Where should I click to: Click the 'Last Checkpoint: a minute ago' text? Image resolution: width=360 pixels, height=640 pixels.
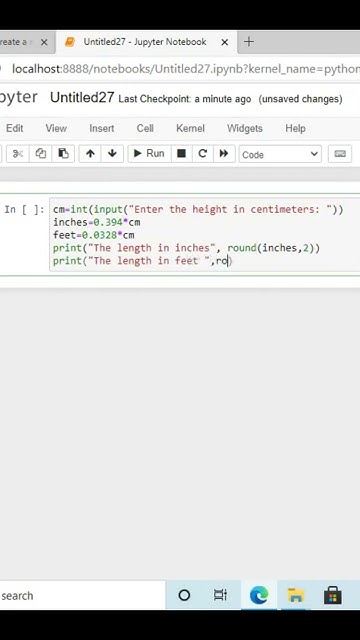tap(185, 99)
